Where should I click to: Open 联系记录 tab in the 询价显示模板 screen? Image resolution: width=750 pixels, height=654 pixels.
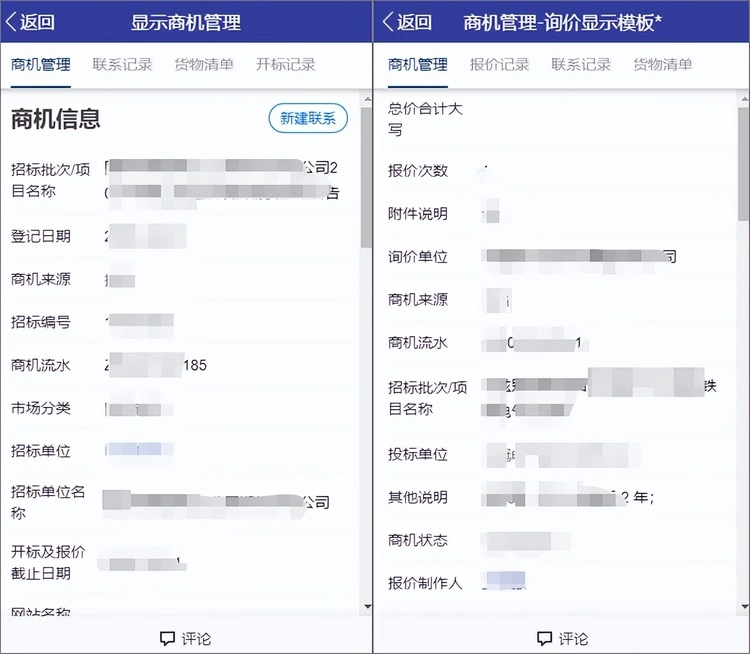581,65
